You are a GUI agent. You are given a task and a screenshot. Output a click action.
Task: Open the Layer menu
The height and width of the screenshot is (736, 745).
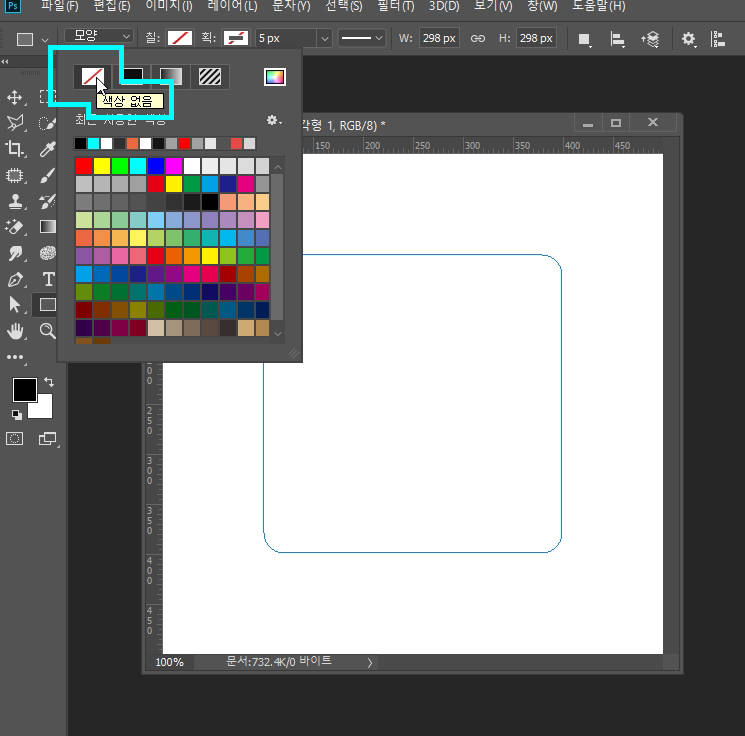click(x=232, y=6)
